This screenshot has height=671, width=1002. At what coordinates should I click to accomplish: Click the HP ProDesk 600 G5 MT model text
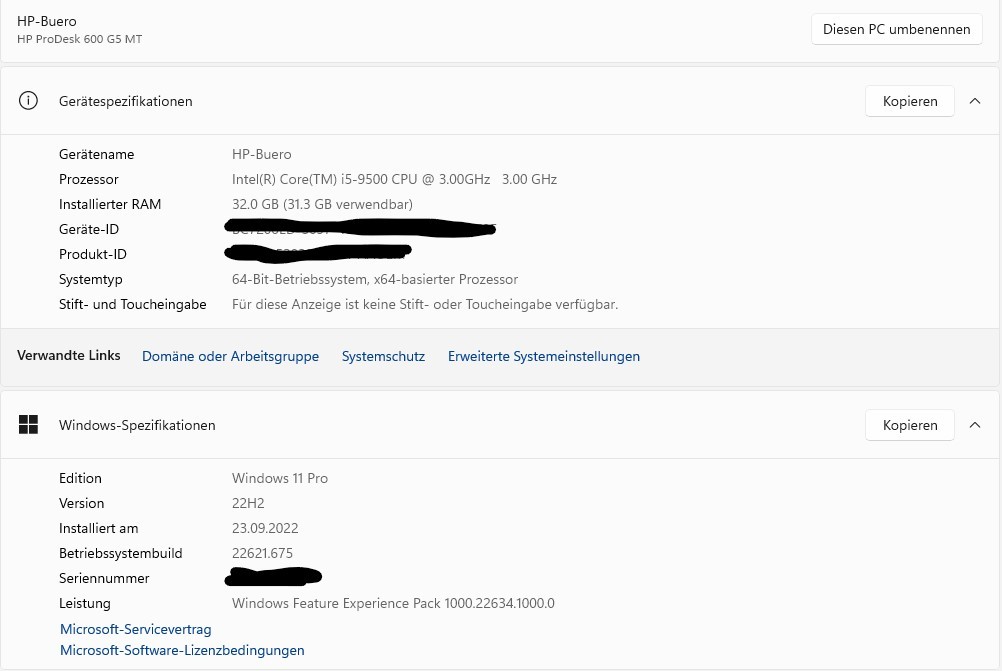pos(79,39)
